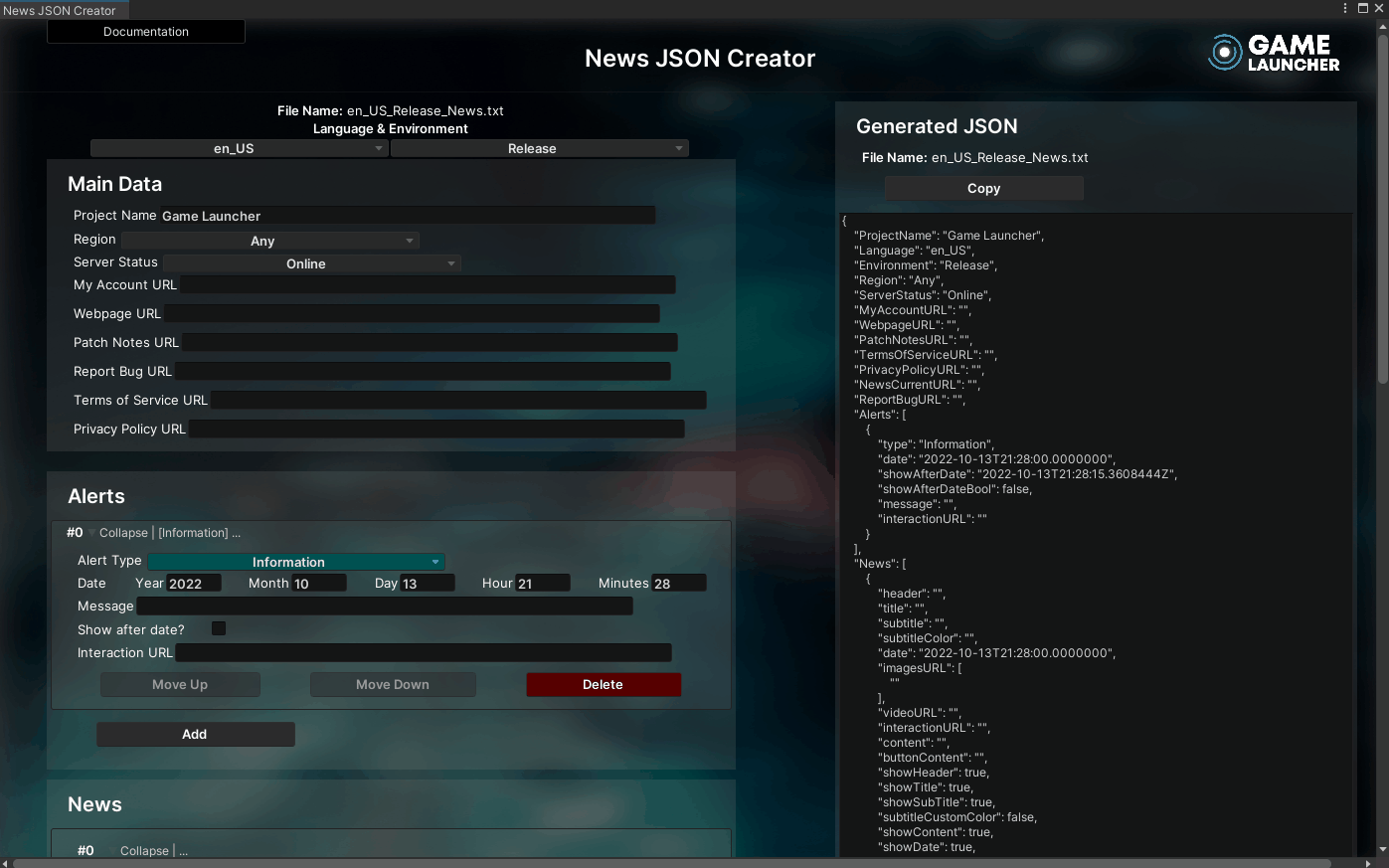Click the vertical scrollbar down arrow
This screenshot has height=868, width=1389.
pyautogui.click(x=1382, y=849)
